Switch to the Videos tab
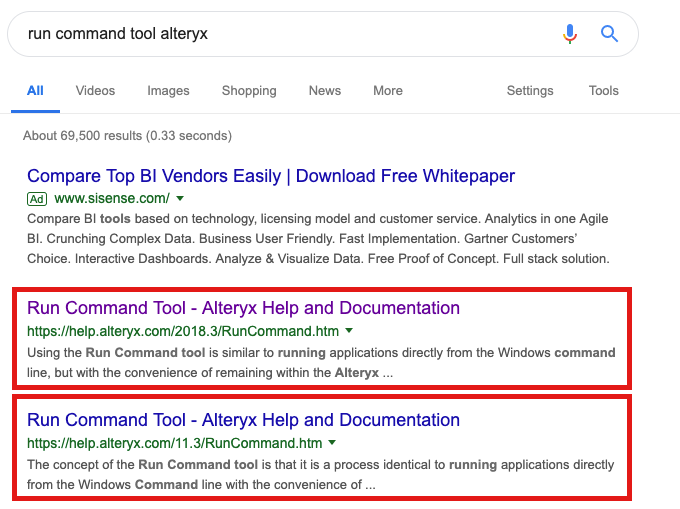This screenshot has height=509, width=680. point(95,91)
